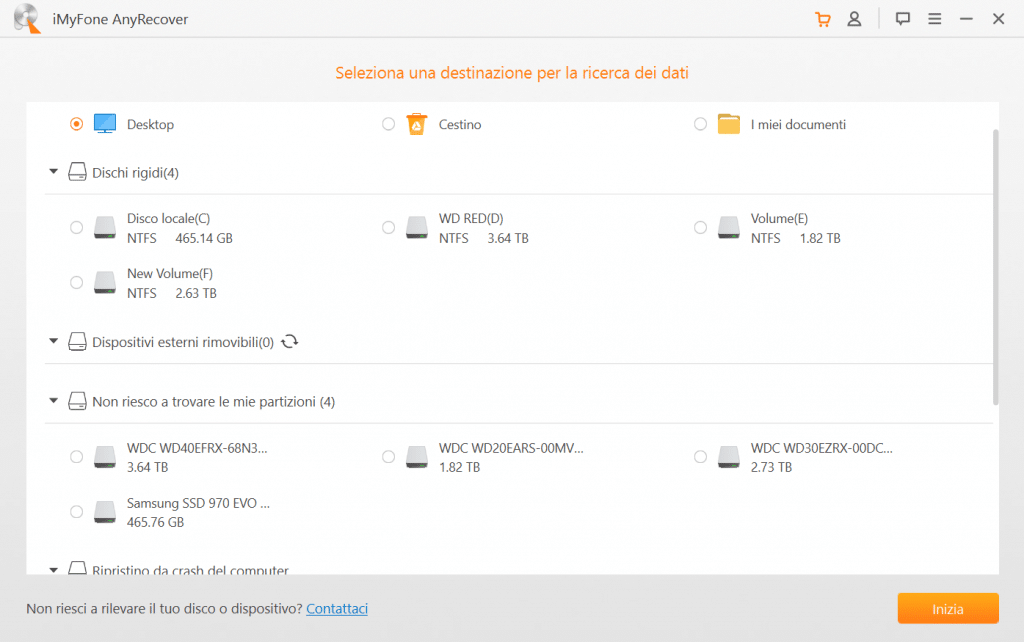Viewport: 1024px width, 642px height.
Task: Open the feedback chat bubble icon
Action: pos(903,19)
